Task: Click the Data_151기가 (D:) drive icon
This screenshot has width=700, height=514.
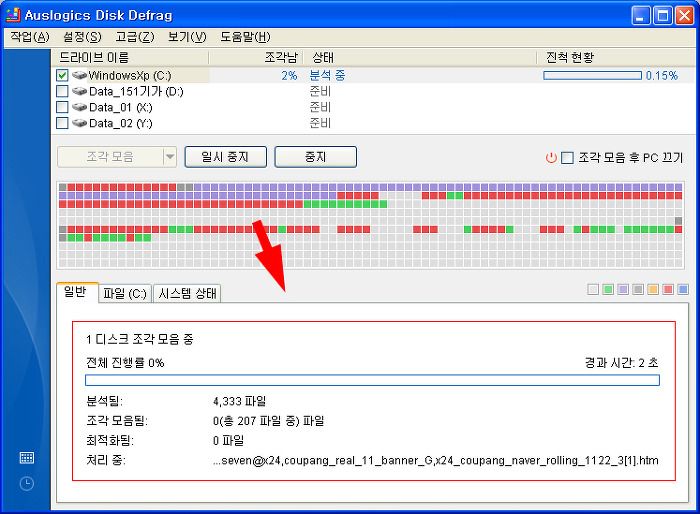Action: (79, 91)
